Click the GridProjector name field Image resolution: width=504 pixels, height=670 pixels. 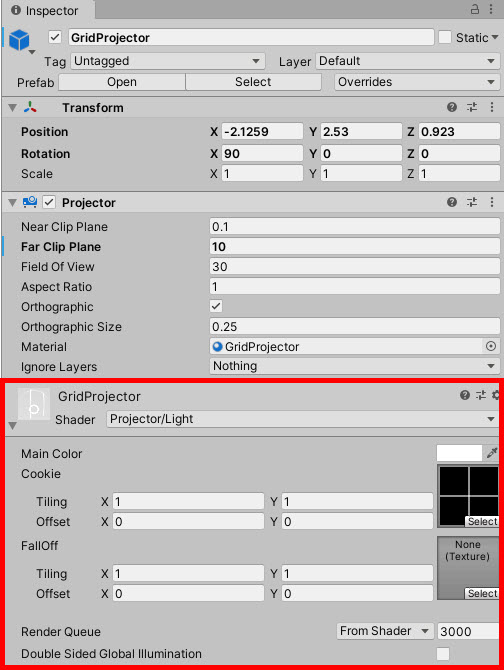(x=251, y=37)
